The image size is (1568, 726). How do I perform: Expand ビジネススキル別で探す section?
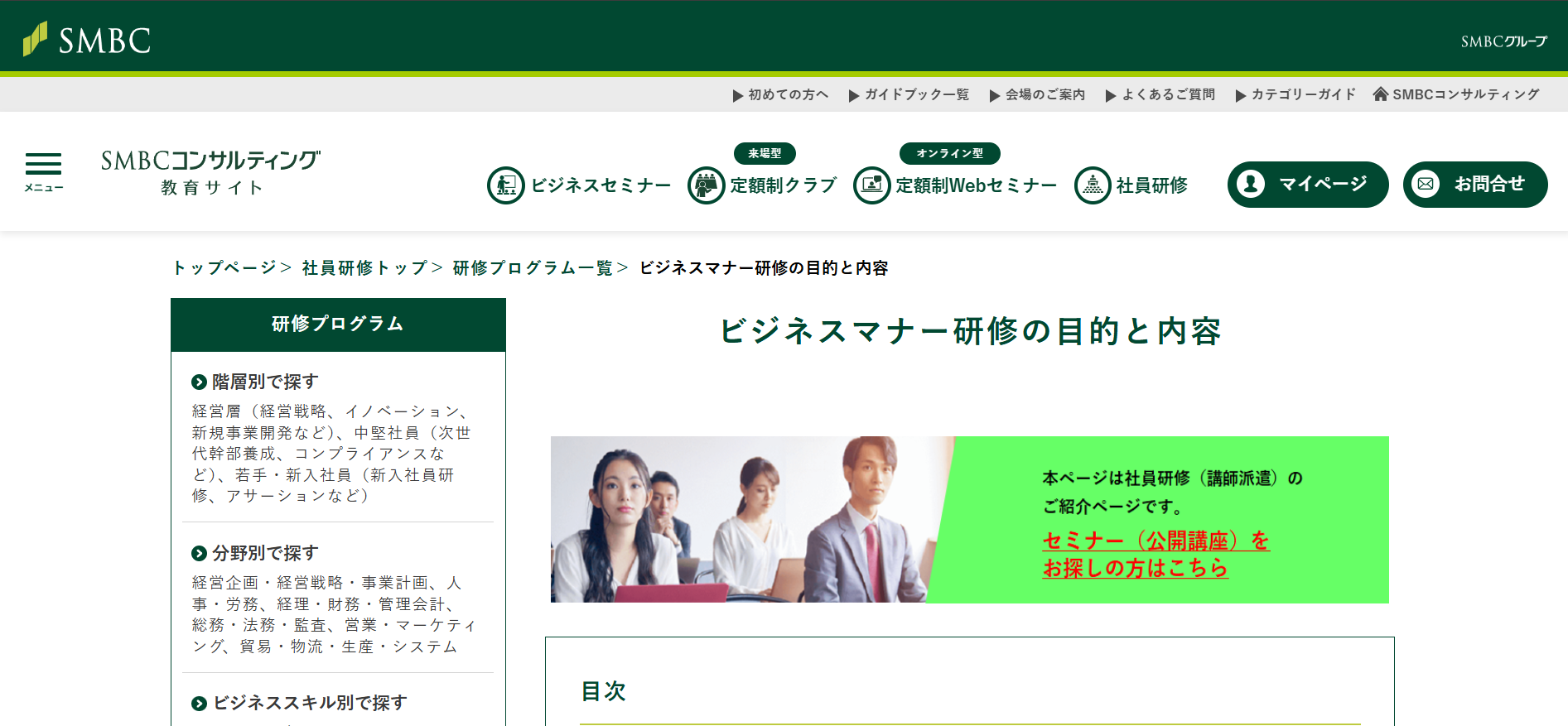click(x=309, y=703)
